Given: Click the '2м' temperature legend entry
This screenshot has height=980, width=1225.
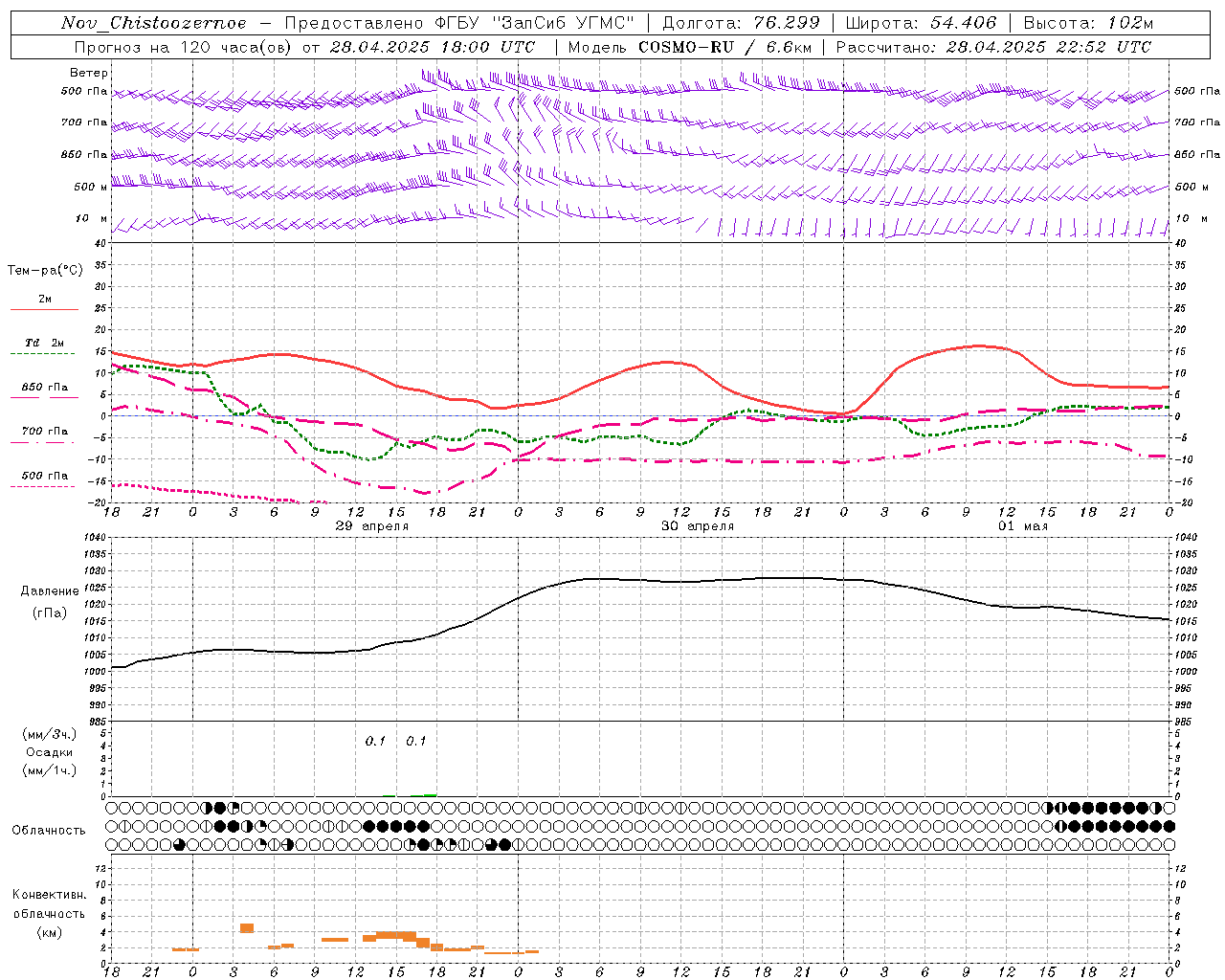Looking at the screenshot, I should pos(45,300).
